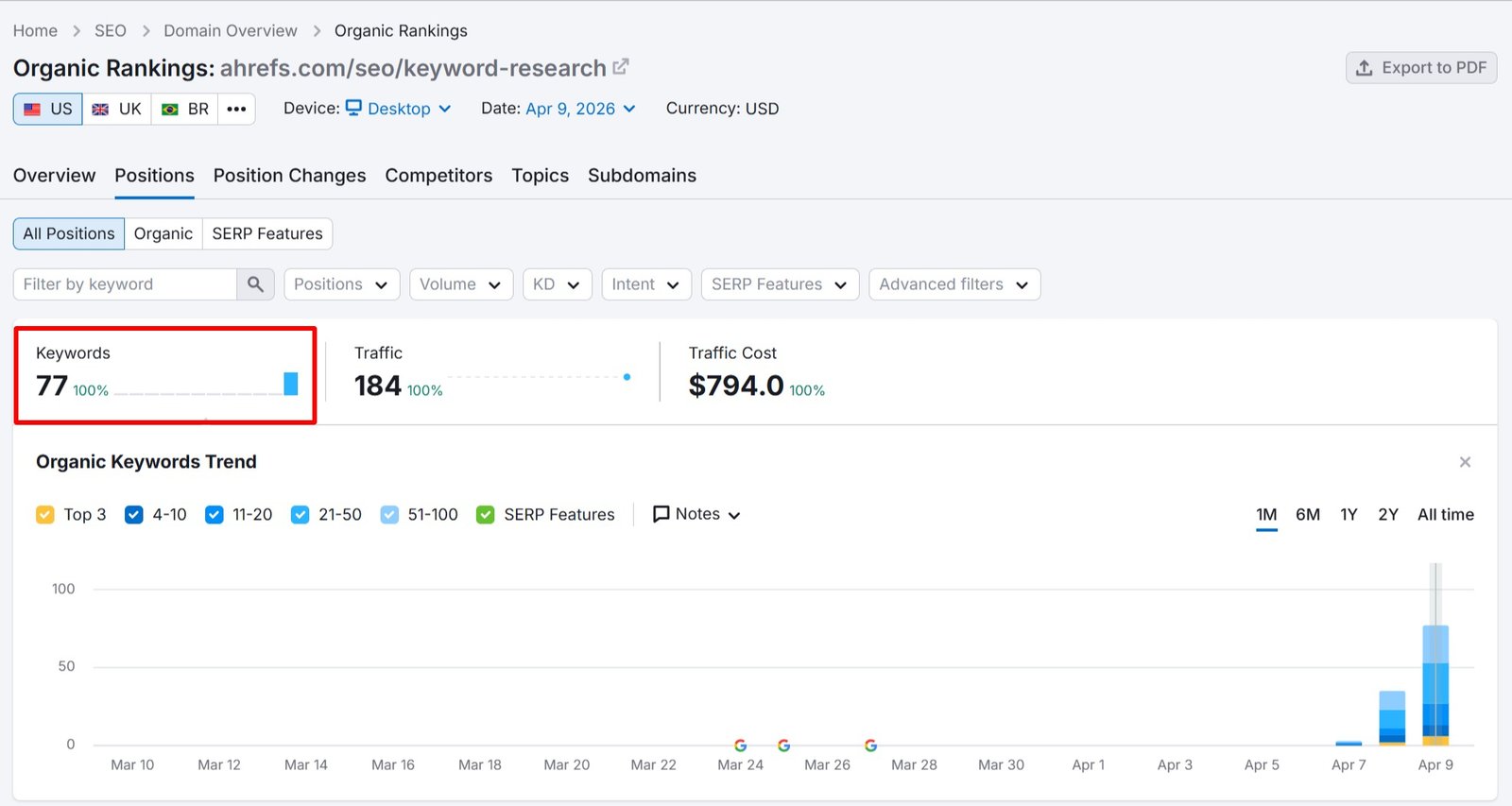
Task: Open the external link icon beside the URL
Action: (621, 67)
